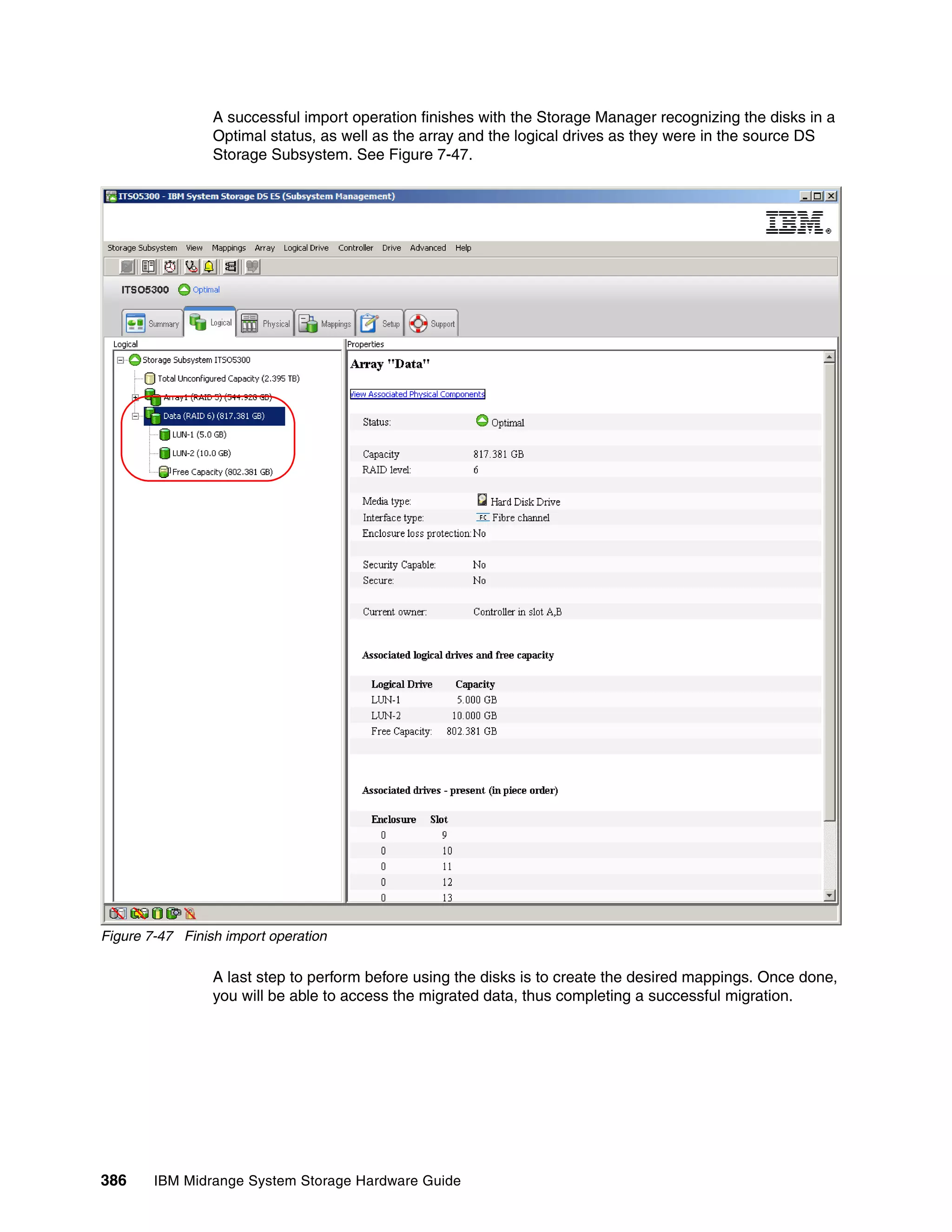
Task: Click green Optimal status icon beside ITSO5300
Action: click(185, 289)
